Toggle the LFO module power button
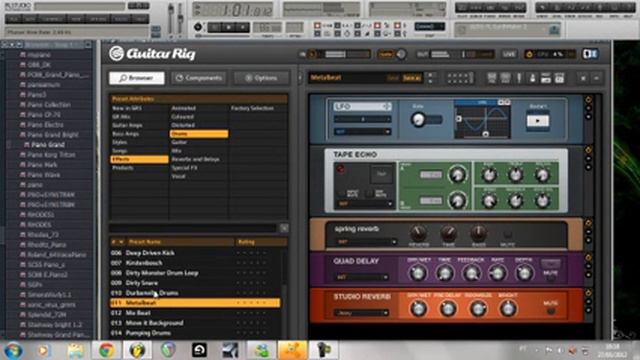The height and width of the screenshot is (360, 640). click(x=588, y=100)
